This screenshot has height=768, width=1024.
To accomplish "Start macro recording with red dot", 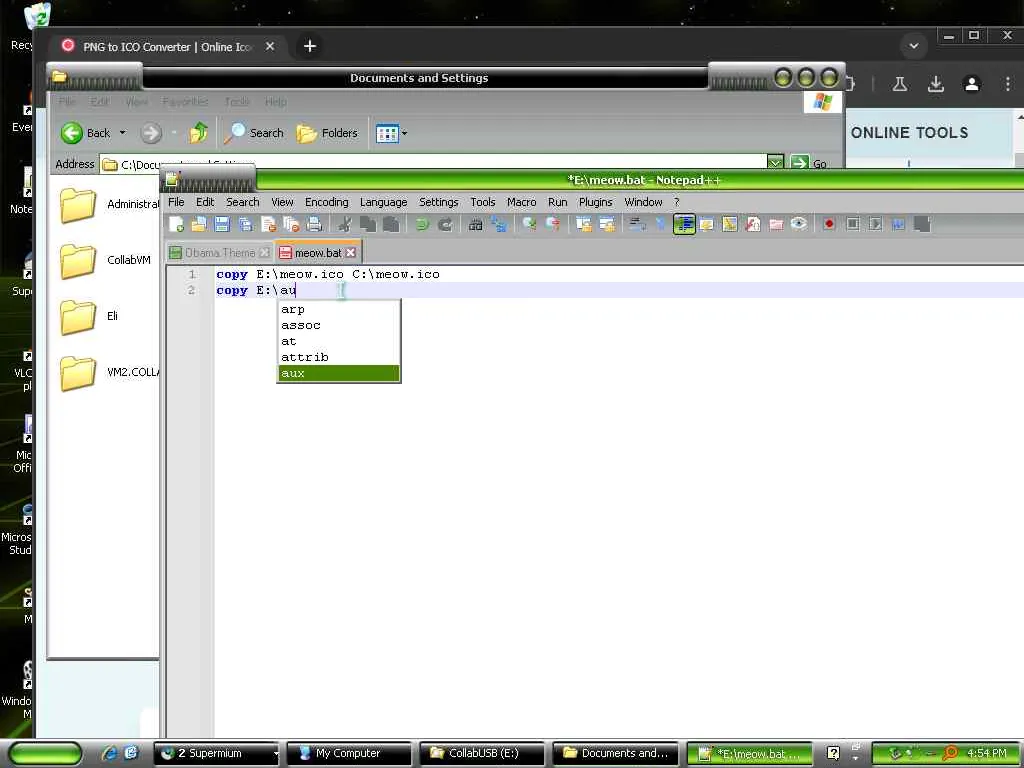I will pos(829,225).
